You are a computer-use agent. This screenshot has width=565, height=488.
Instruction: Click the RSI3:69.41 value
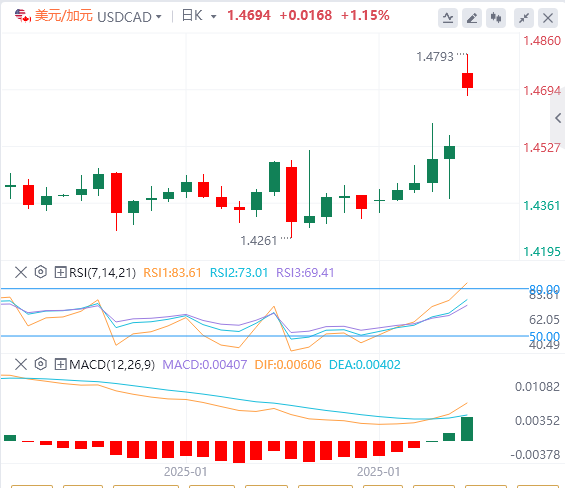pyautogui.click(x=305, y=272)
